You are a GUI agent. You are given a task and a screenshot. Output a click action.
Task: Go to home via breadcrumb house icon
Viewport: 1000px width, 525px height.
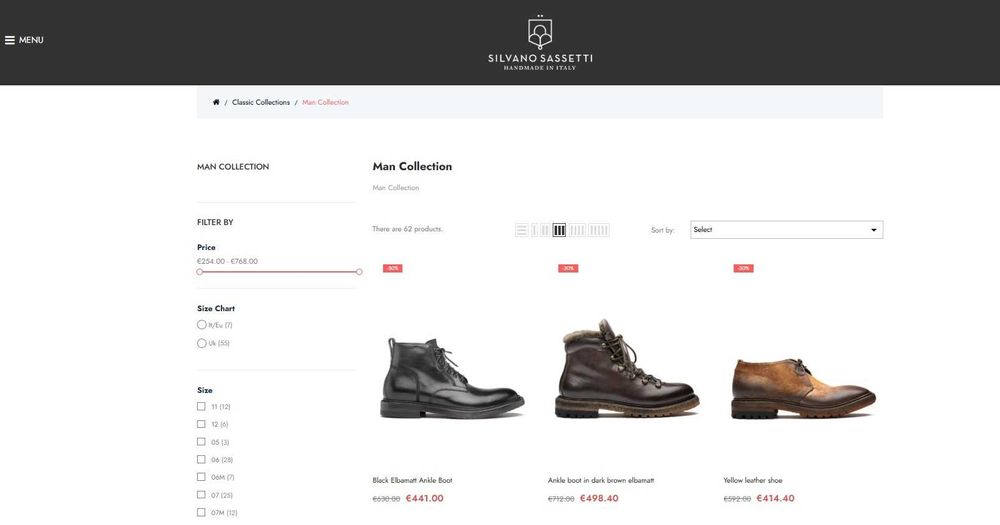coord(216,102)
